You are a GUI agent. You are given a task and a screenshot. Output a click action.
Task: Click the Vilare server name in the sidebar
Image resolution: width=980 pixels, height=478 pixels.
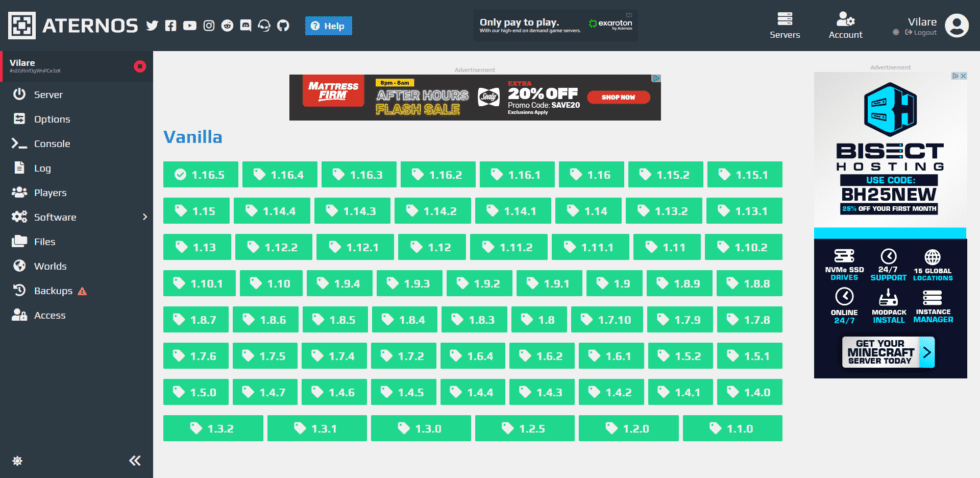click(22, 63)
